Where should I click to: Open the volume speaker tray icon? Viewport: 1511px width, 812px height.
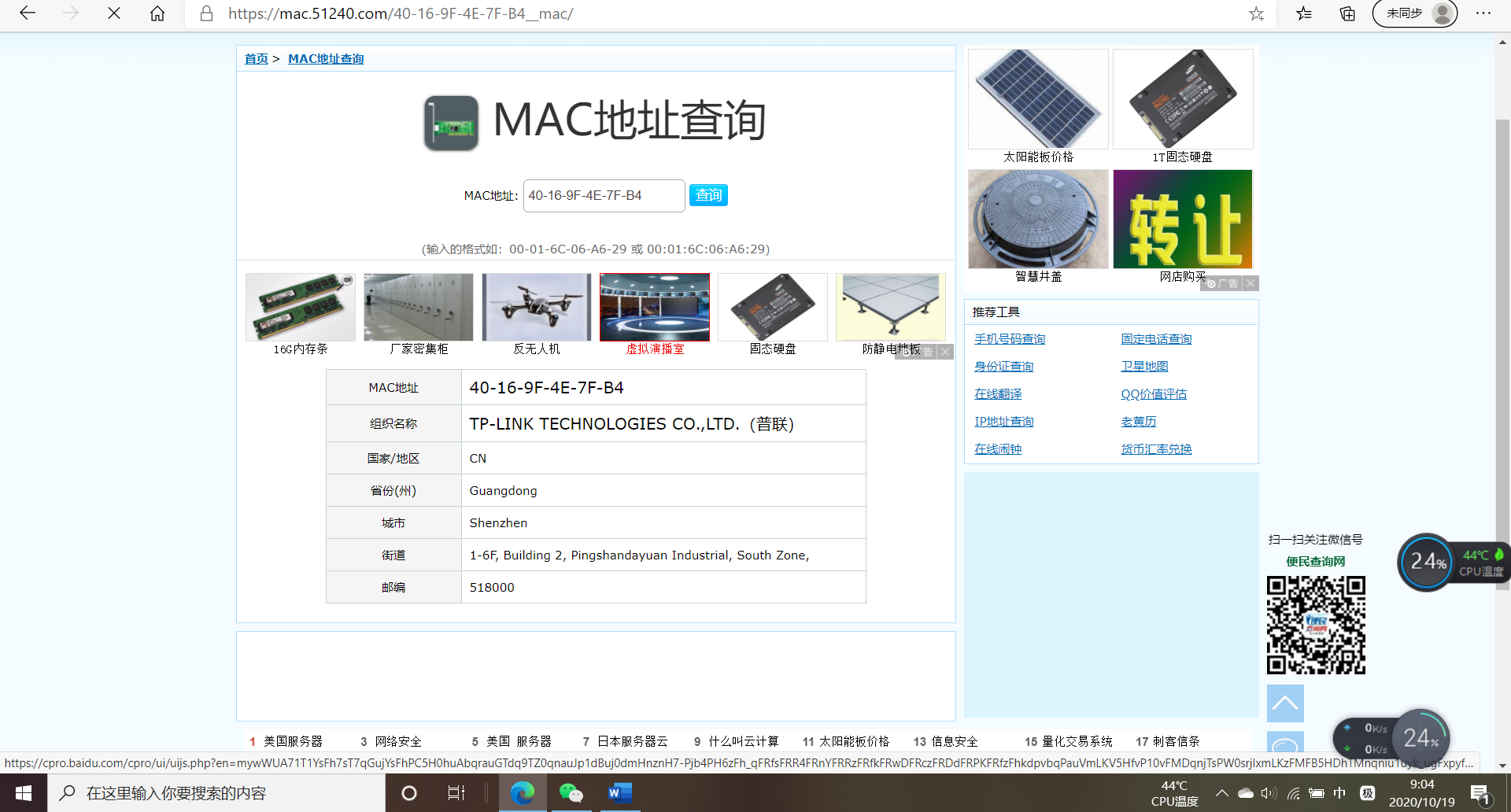pyautogui.click(x=1269, y=793)
